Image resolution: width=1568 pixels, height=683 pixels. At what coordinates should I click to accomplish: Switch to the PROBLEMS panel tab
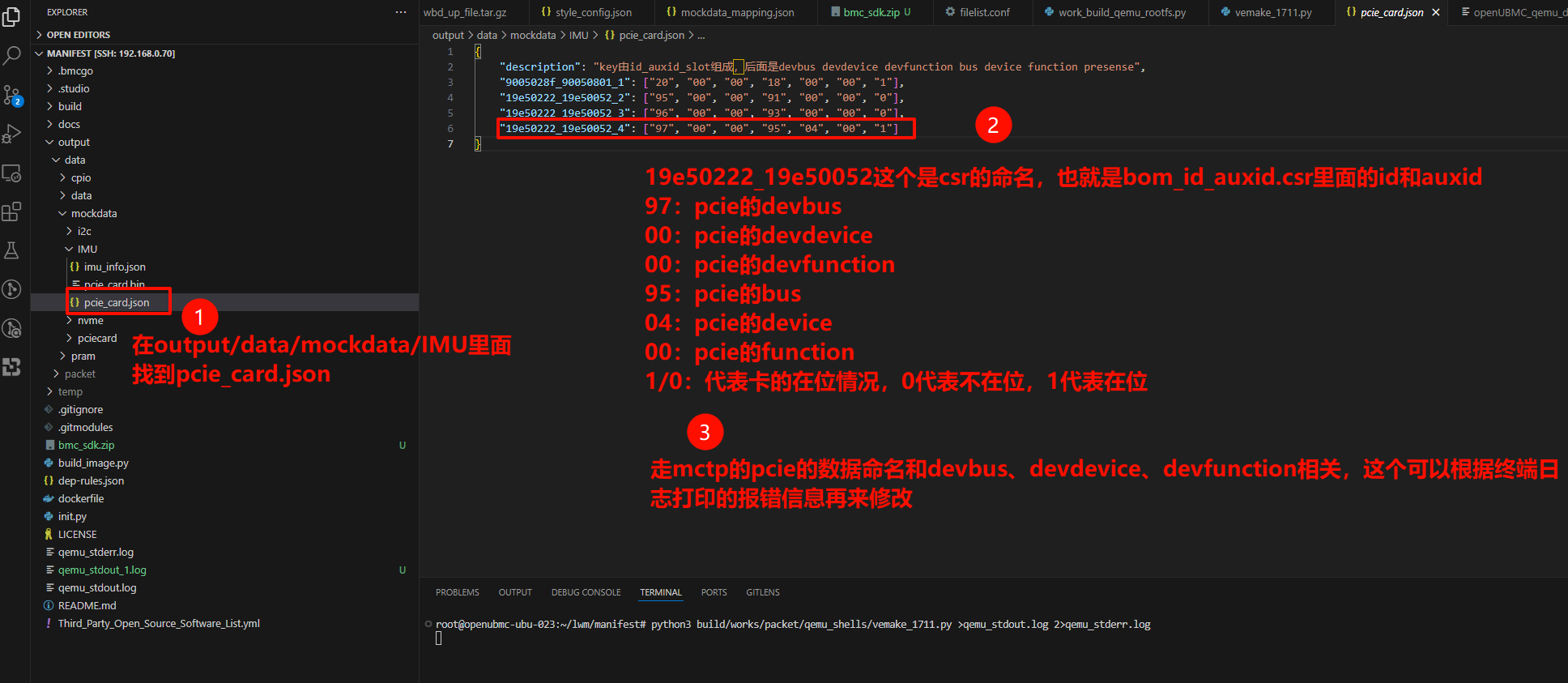(457, 592)
